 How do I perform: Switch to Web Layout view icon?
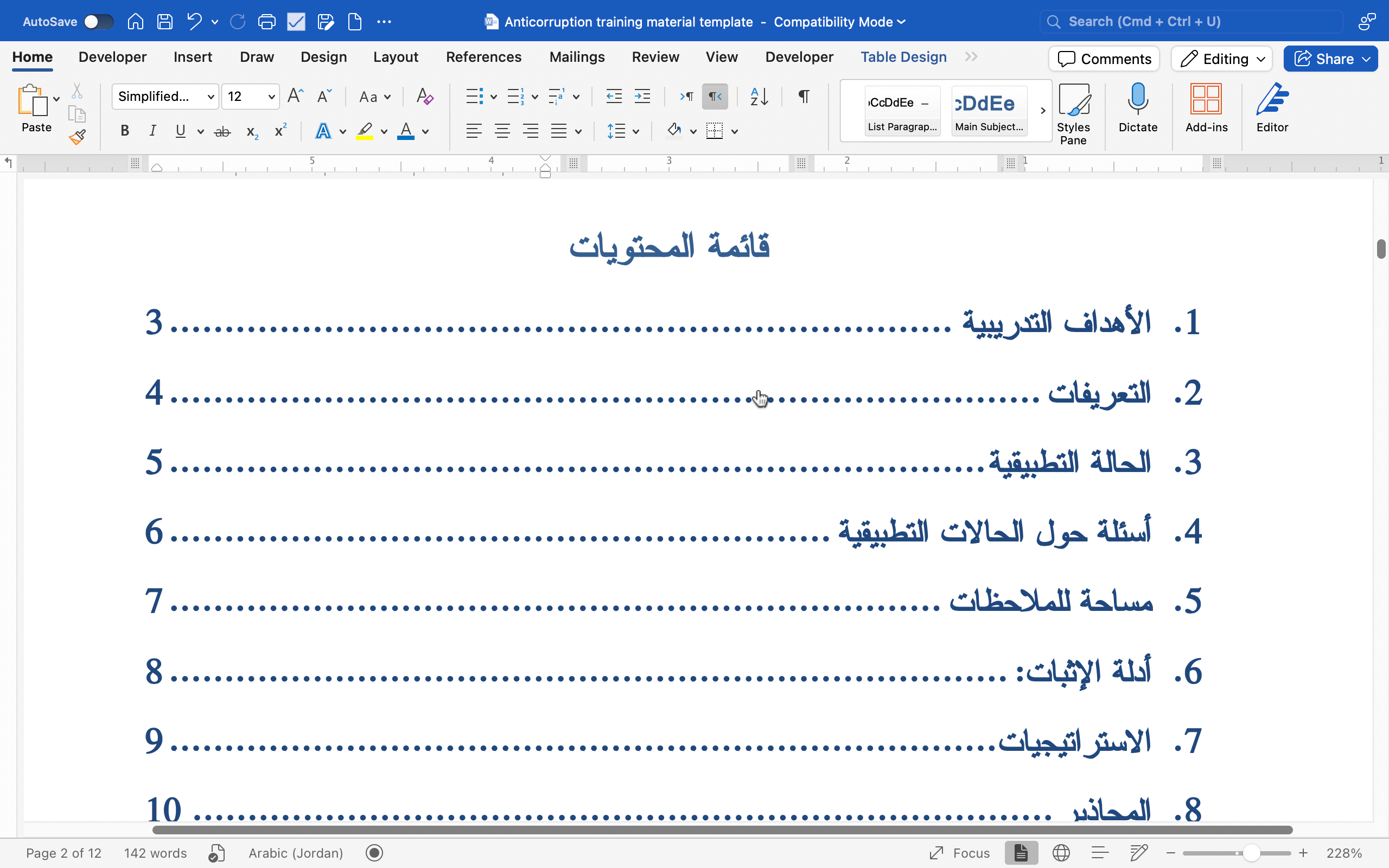coord(1061,853)
